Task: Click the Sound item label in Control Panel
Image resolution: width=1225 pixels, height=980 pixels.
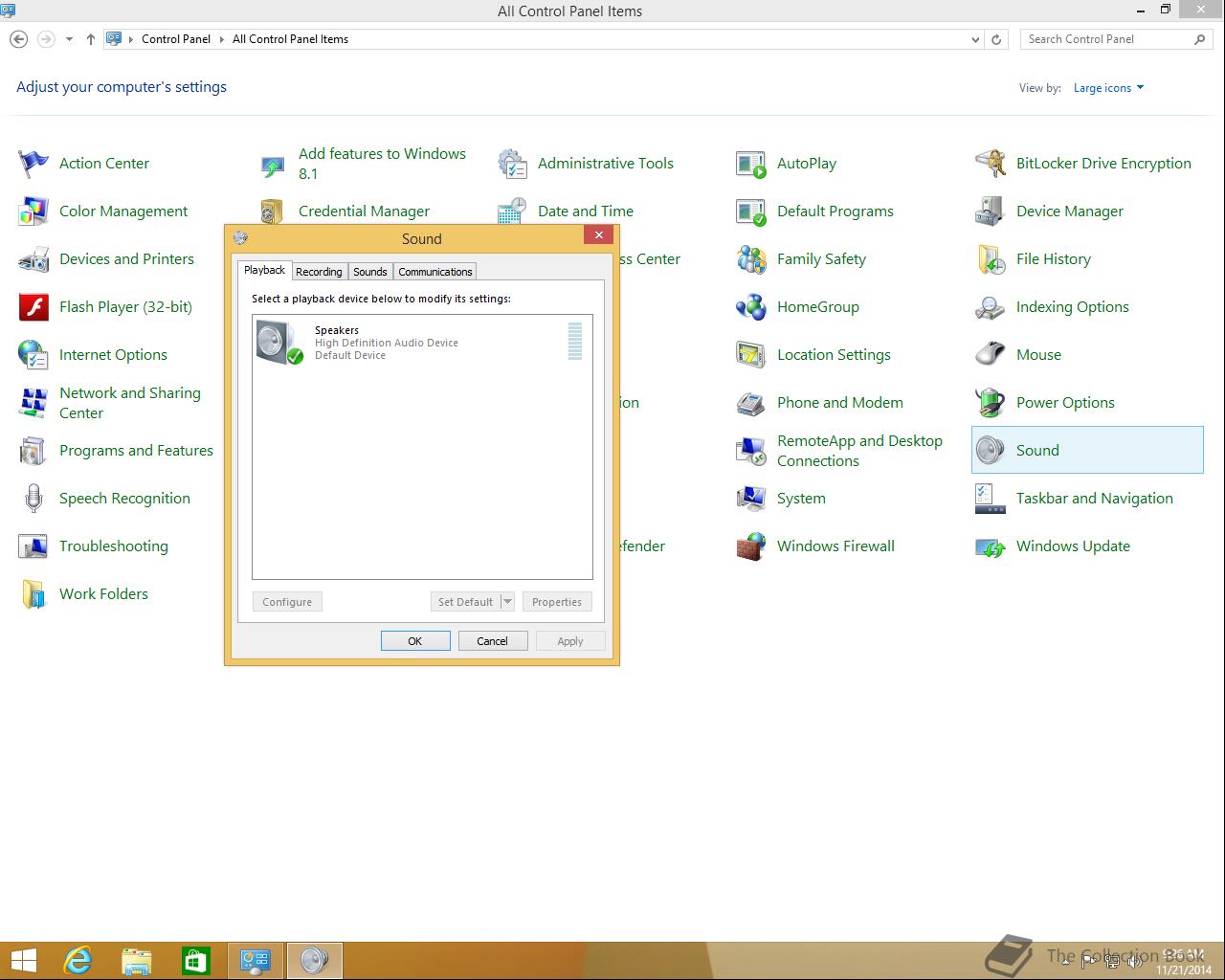Action: (x=1037, y=451)
